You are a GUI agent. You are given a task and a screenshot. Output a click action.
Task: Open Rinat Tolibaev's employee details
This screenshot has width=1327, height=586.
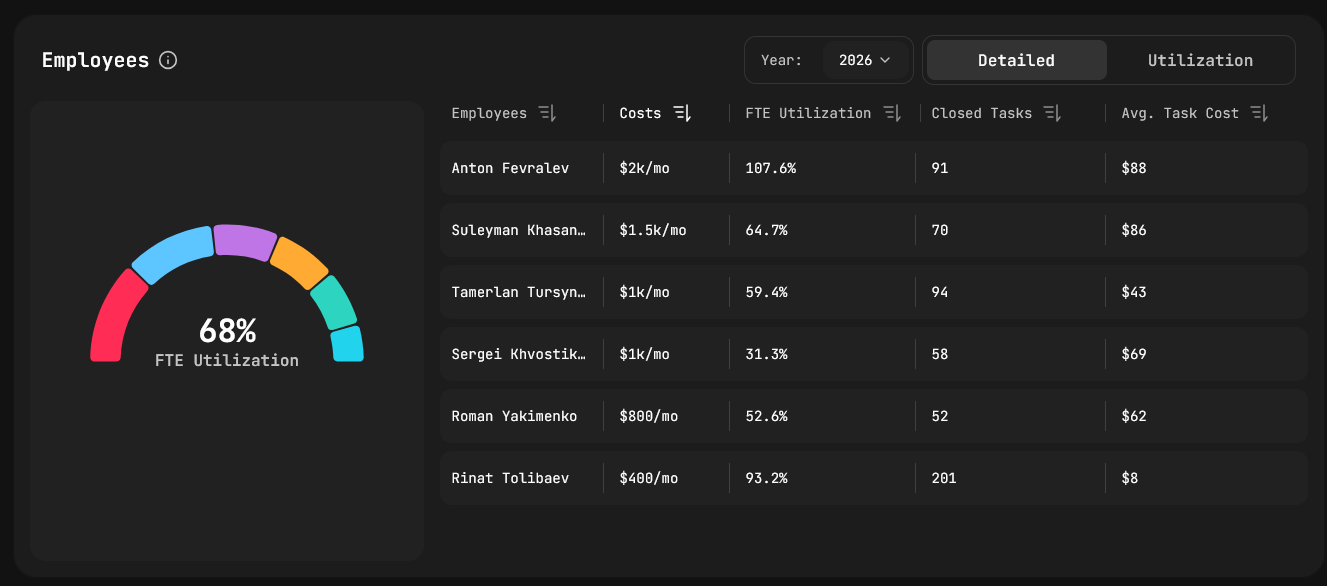[508, 478]
